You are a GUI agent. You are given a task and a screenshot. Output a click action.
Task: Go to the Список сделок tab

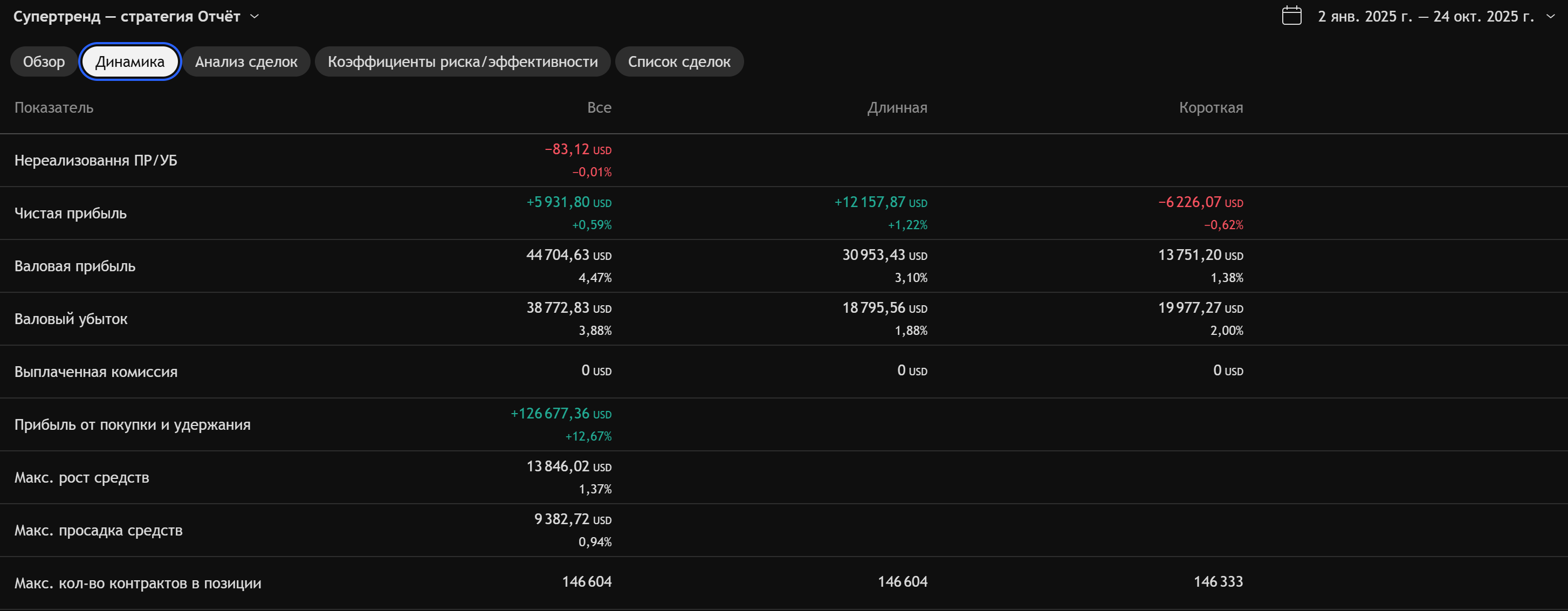(x=679, y=61)
